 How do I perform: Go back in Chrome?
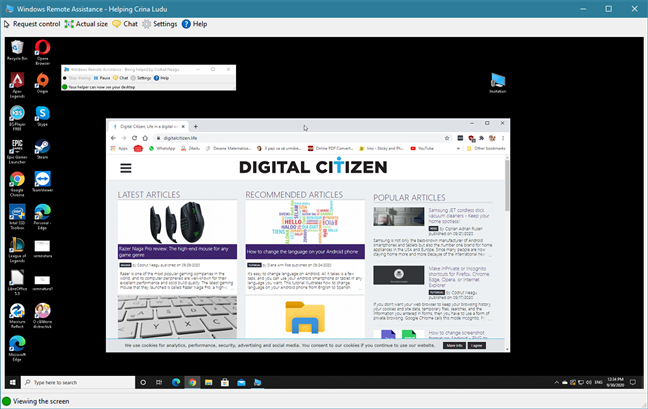[x=113, y=138]
